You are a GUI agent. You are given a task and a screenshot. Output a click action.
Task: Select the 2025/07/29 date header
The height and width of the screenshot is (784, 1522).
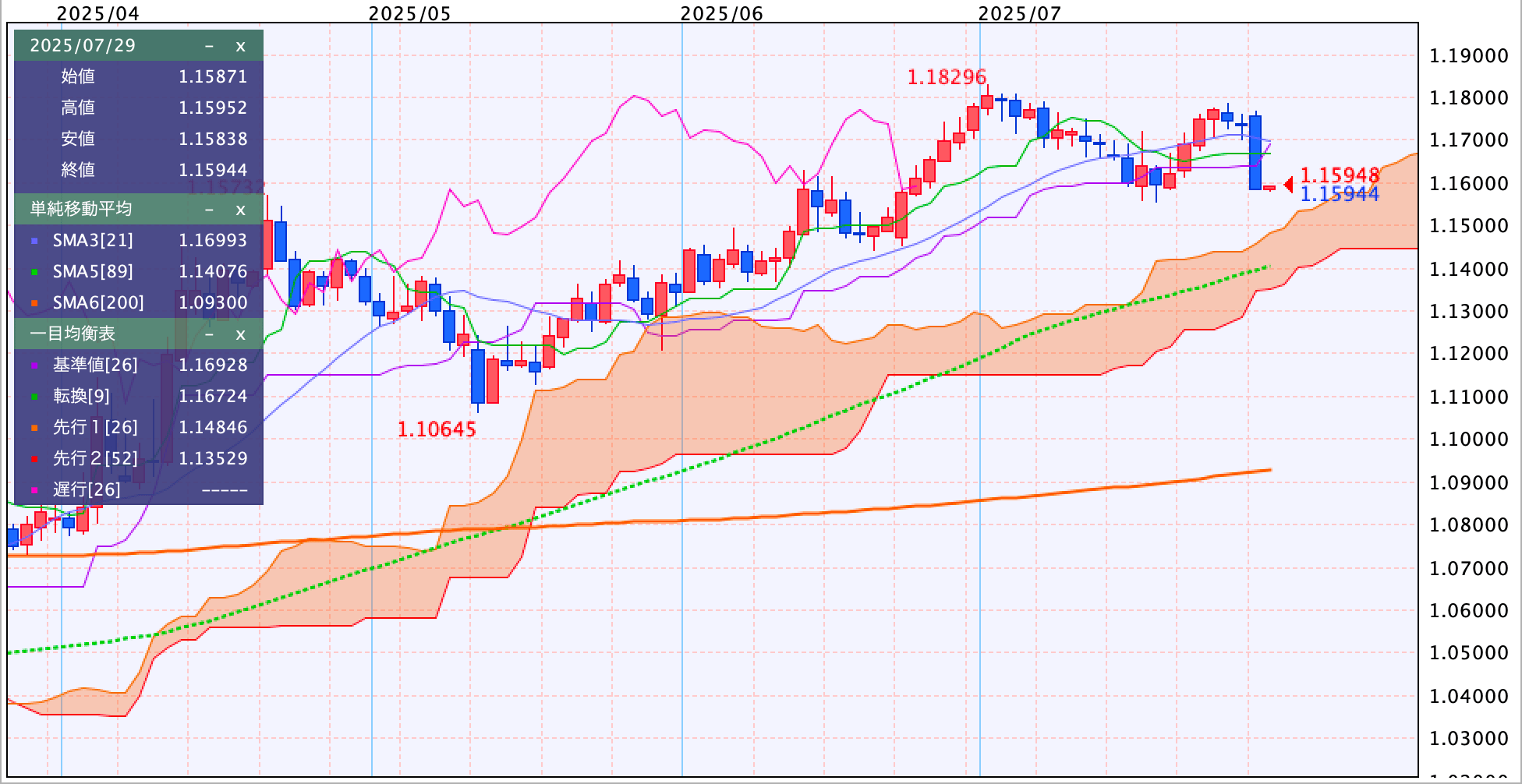point(83,45)
